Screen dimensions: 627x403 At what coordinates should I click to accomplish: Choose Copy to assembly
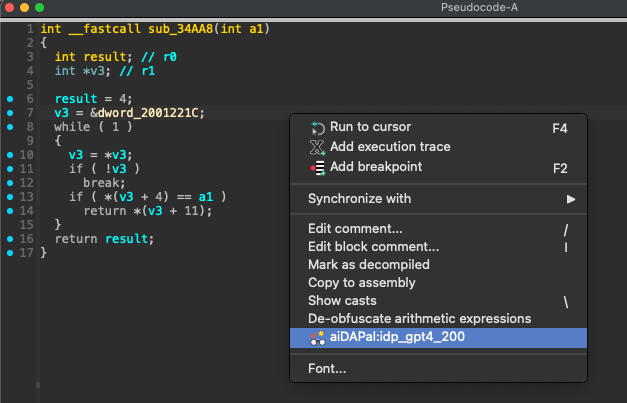tap(361, 283)
